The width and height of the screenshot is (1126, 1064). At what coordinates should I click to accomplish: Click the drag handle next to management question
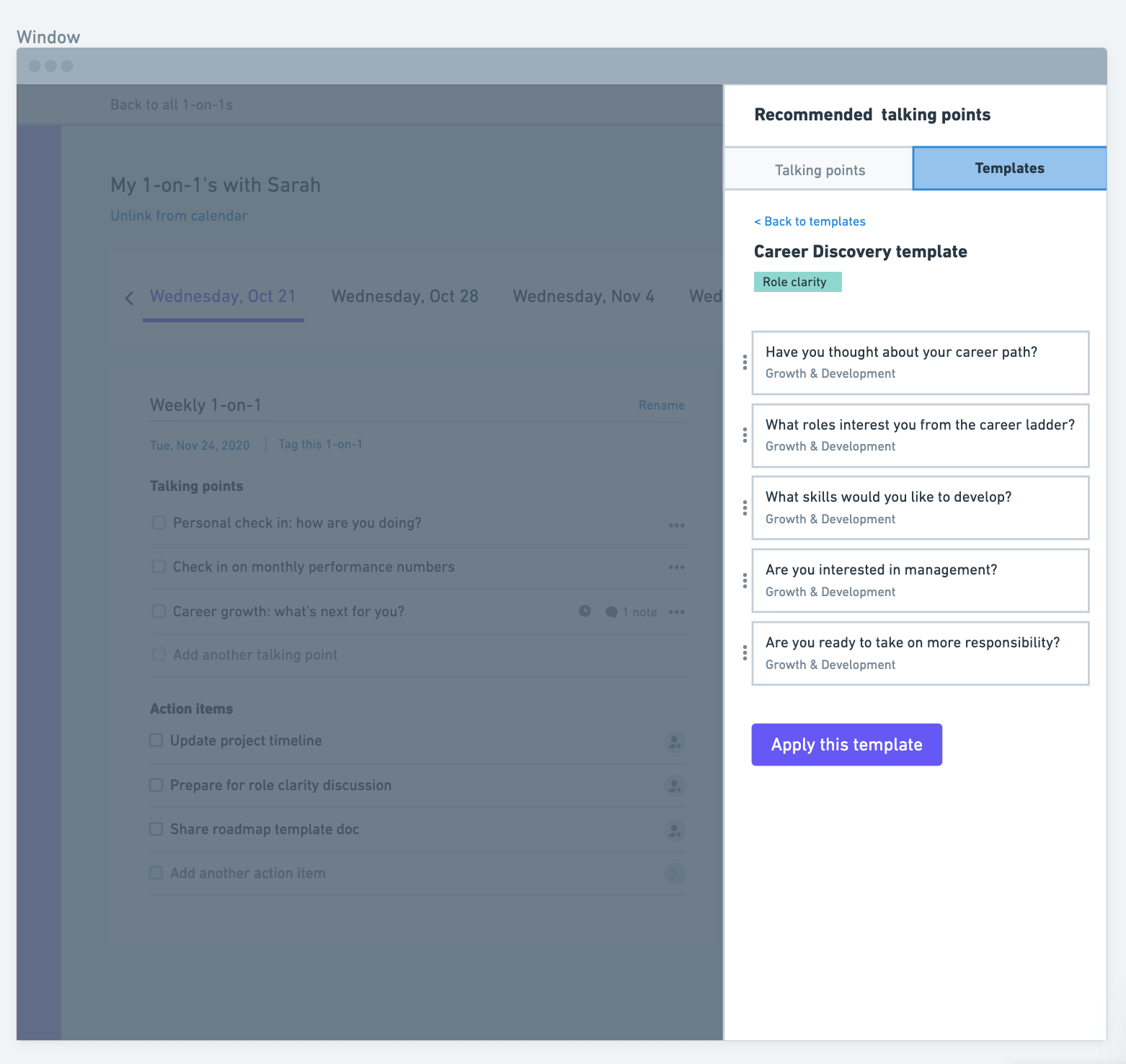[744, 580]
